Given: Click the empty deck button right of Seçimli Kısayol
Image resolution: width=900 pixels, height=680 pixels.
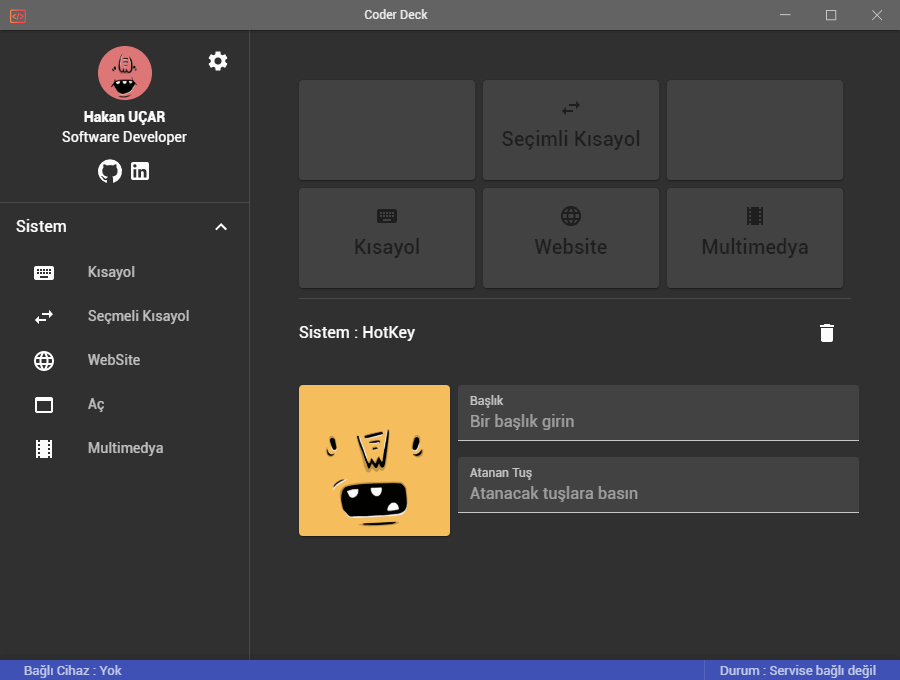Looking at the screenshot, I should click(755, 130).
